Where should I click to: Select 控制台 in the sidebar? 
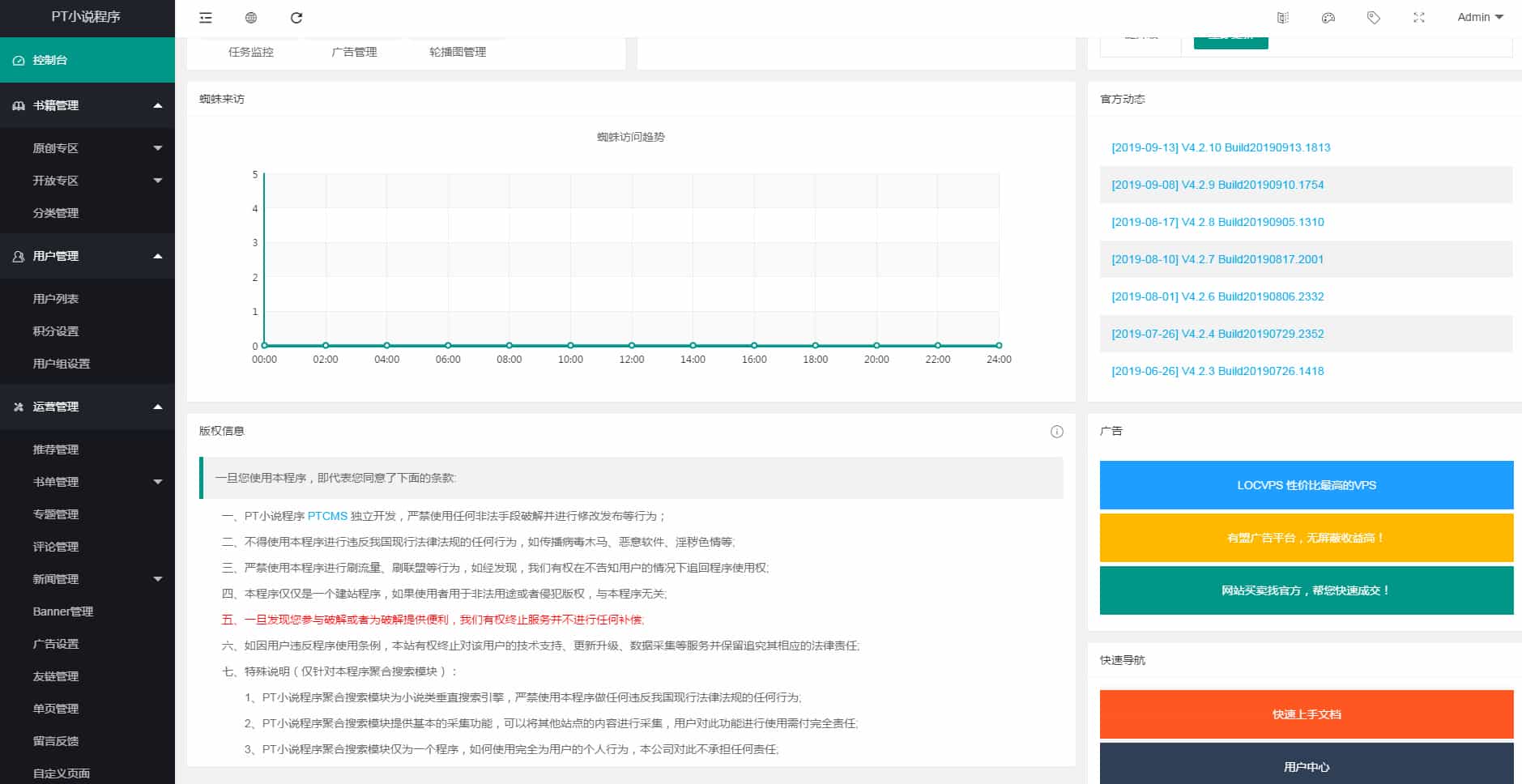click(x=87, y=60)
